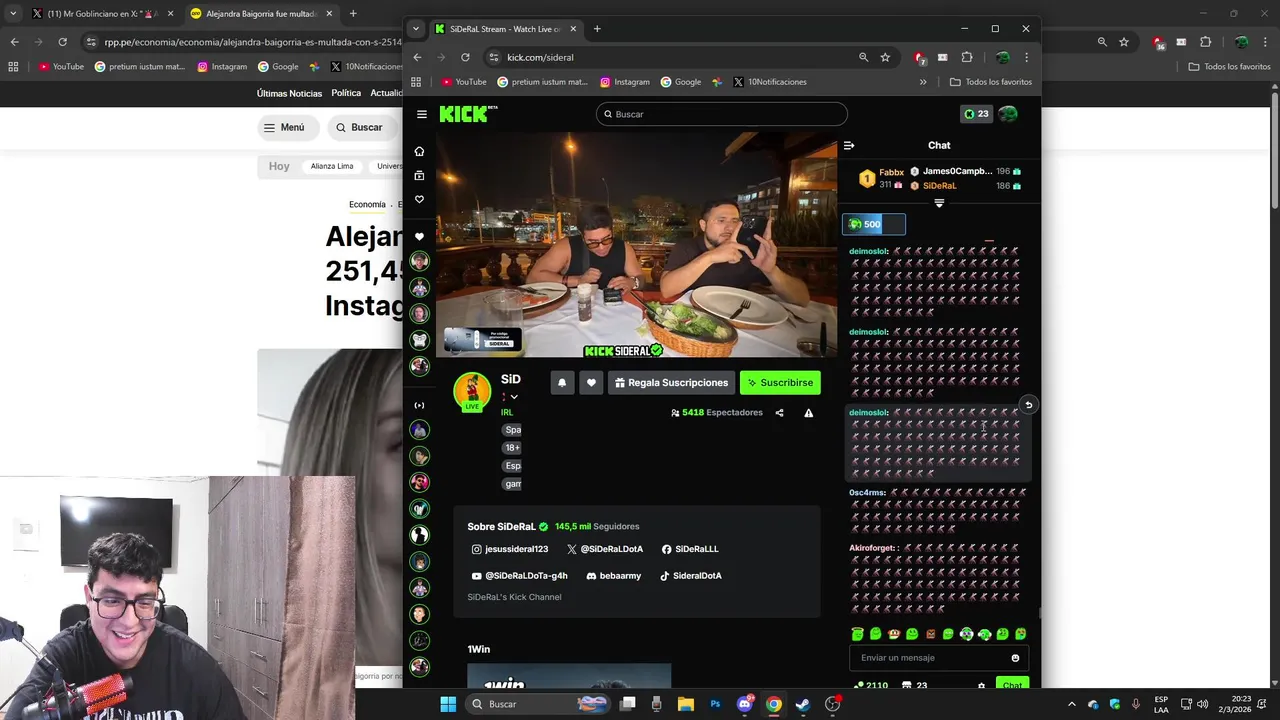Click the KICK logo

[x=467, y=114]
